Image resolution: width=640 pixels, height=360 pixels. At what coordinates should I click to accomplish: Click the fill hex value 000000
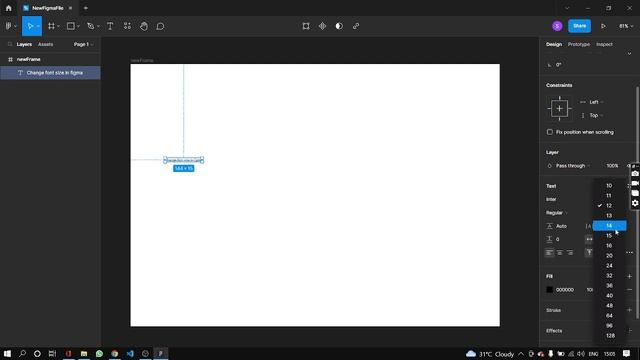tap(565, 290)
